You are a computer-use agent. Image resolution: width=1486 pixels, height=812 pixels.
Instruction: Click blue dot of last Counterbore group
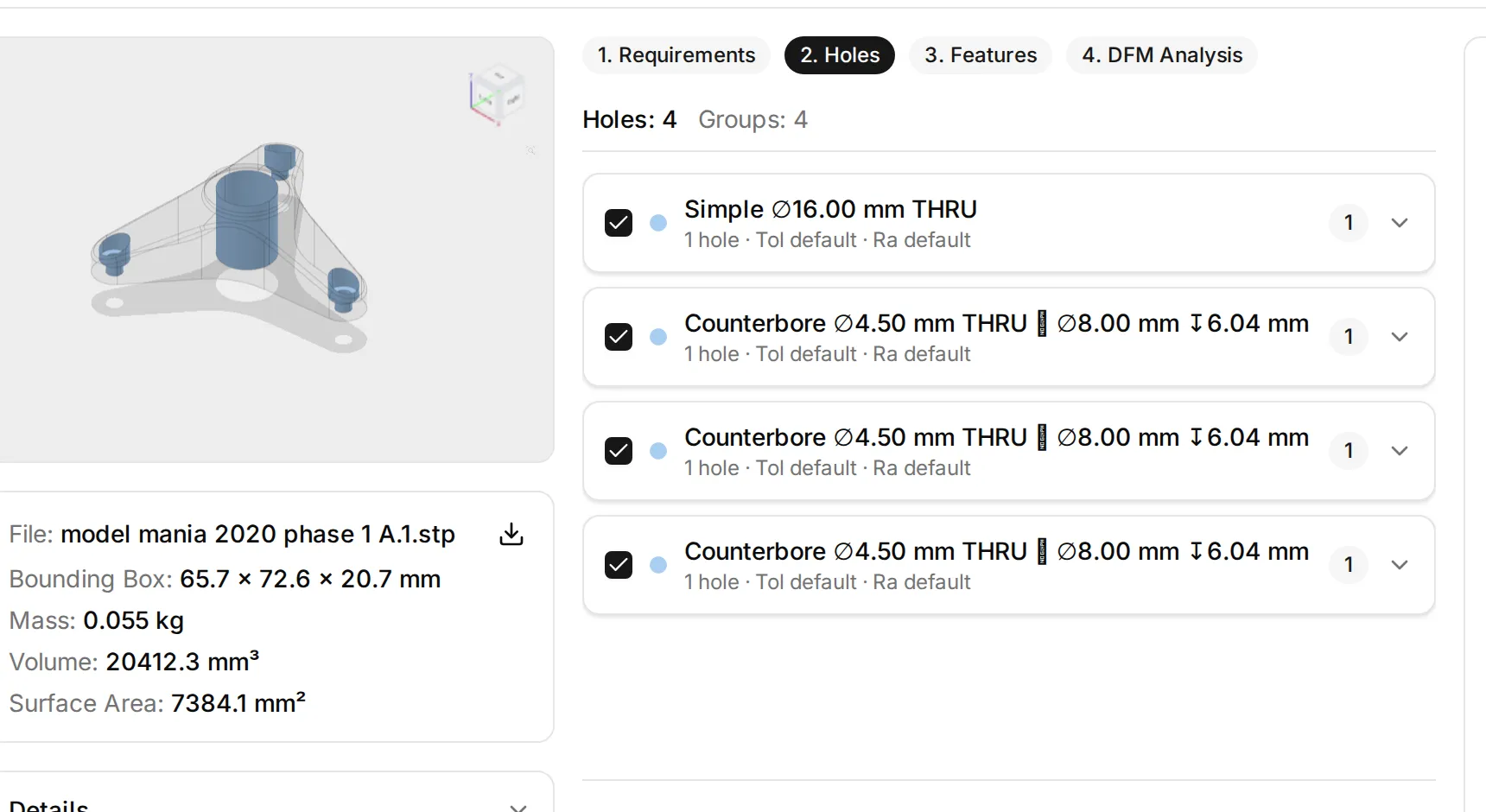click(x=658, y=565)
